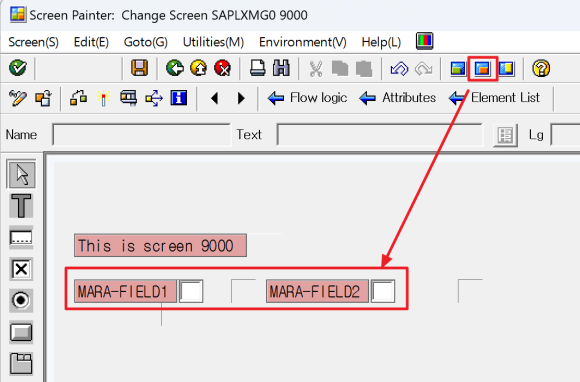The height and width of the screenshot is (382, 580).
Task: Open help with the question mark icon
Action: pyautogui.click(x=541, y=68)
